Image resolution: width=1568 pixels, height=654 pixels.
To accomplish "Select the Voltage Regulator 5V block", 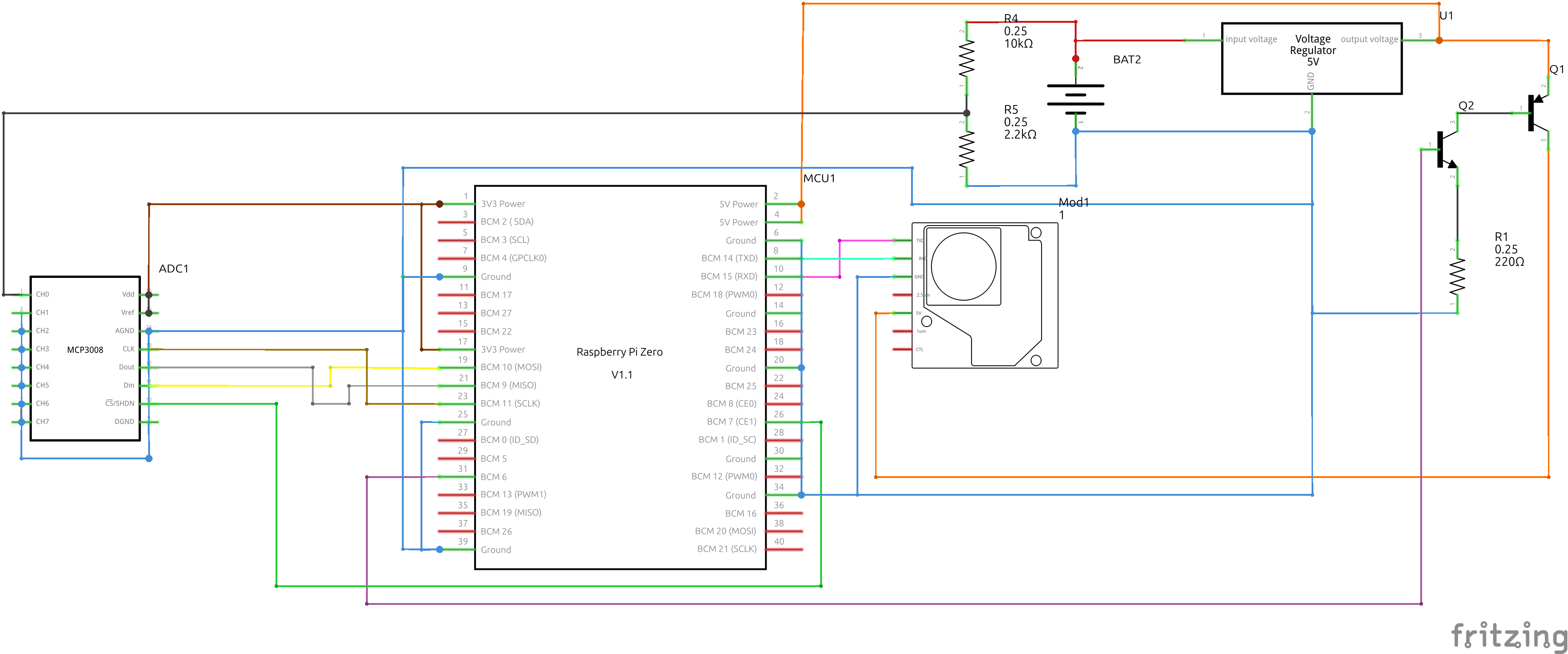I will pyautogui.click(x=1312, y=58).
